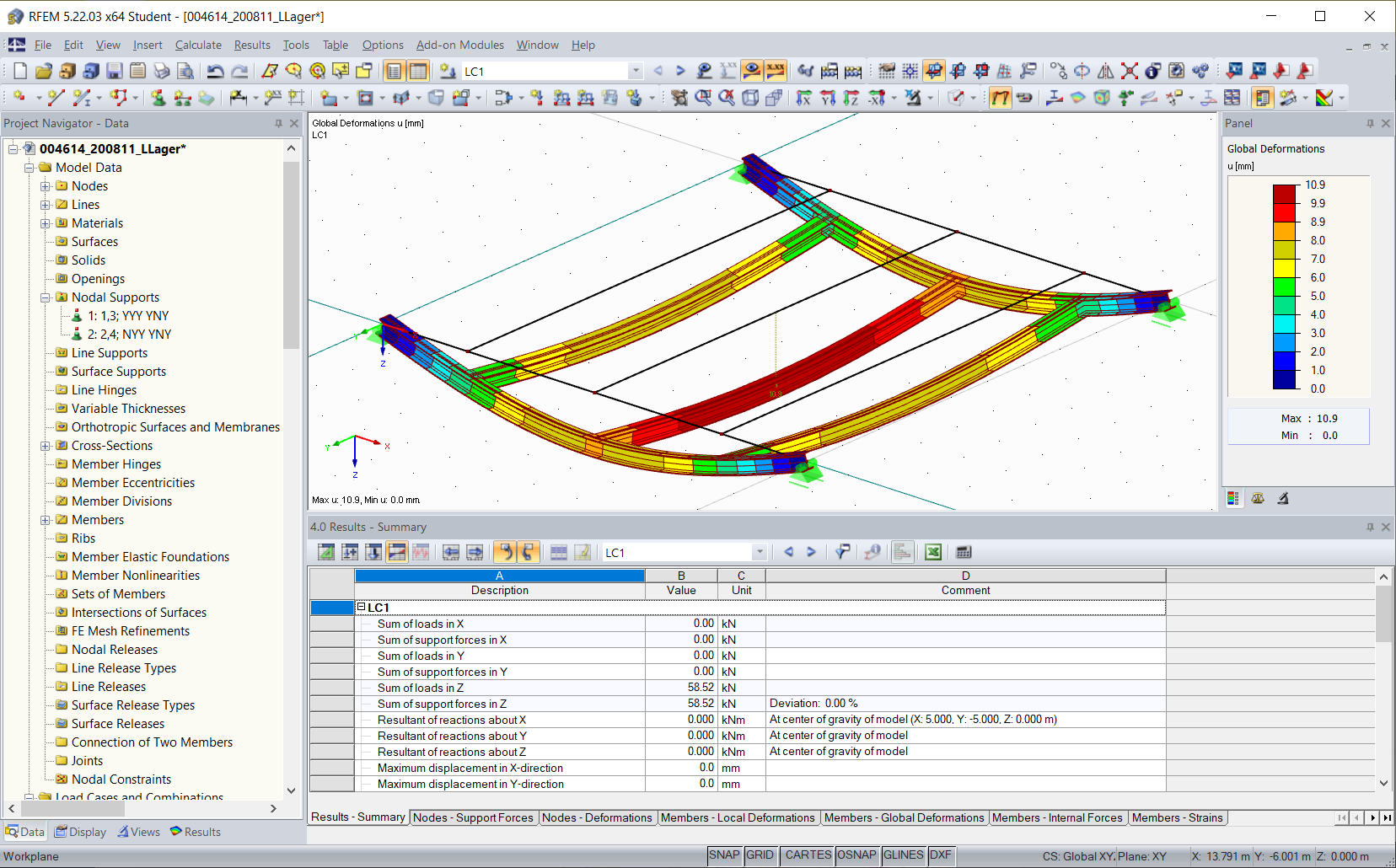
Task: Set view in X direction
Action: 804,98
